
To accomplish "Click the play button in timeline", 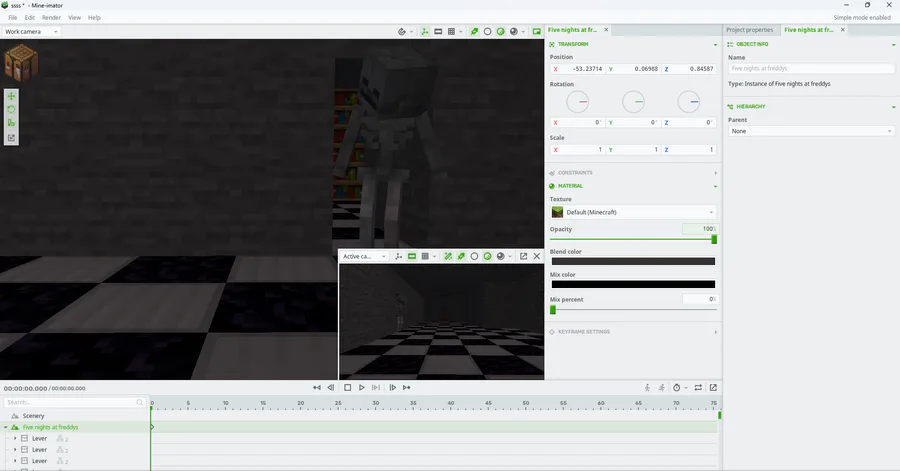I will pyautogui.click(x=362, y=387).
